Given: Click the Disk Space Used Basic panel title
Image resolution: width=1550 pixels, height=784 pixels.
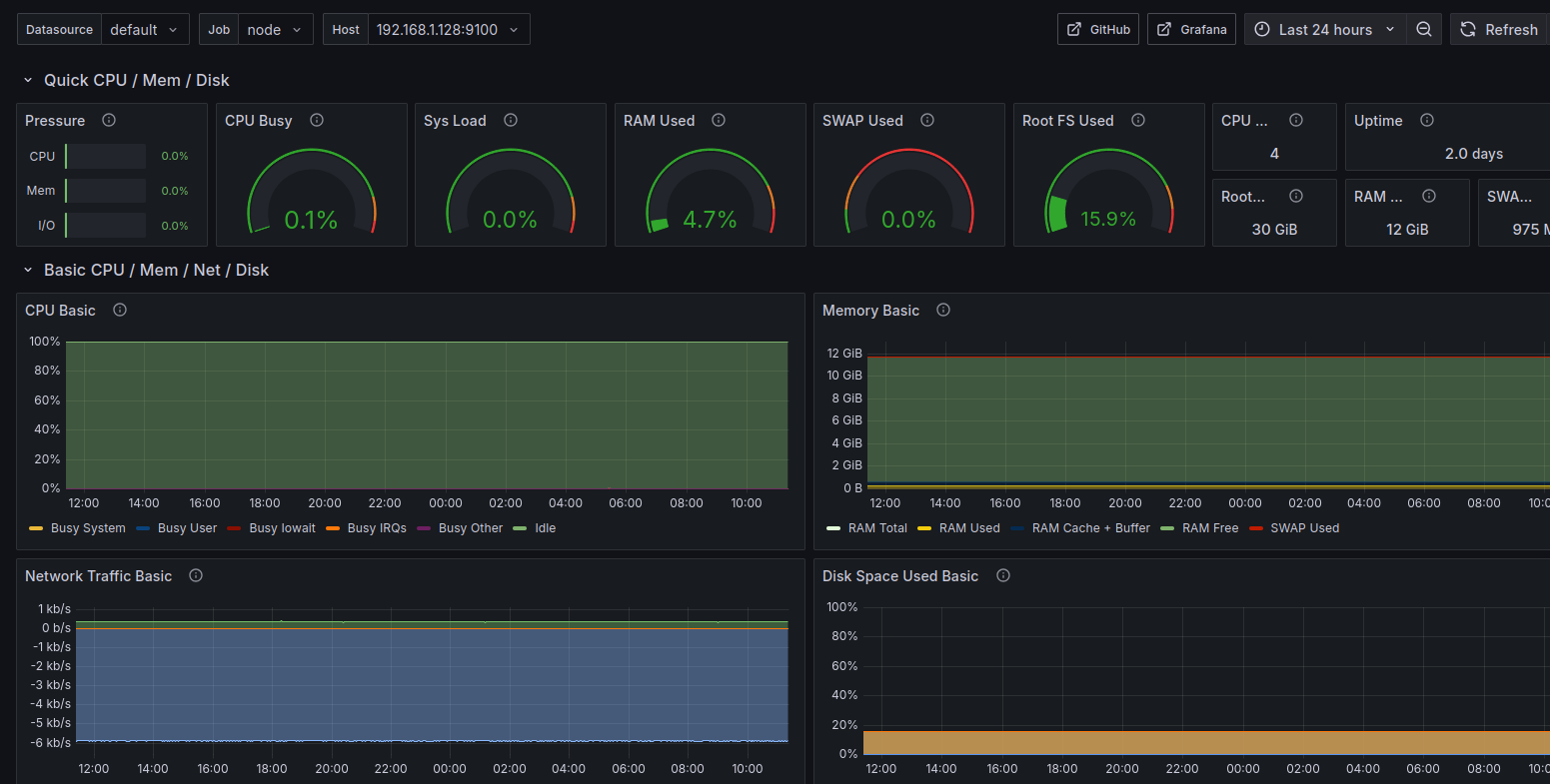Looking at the screenshot, I should point(899,576).
